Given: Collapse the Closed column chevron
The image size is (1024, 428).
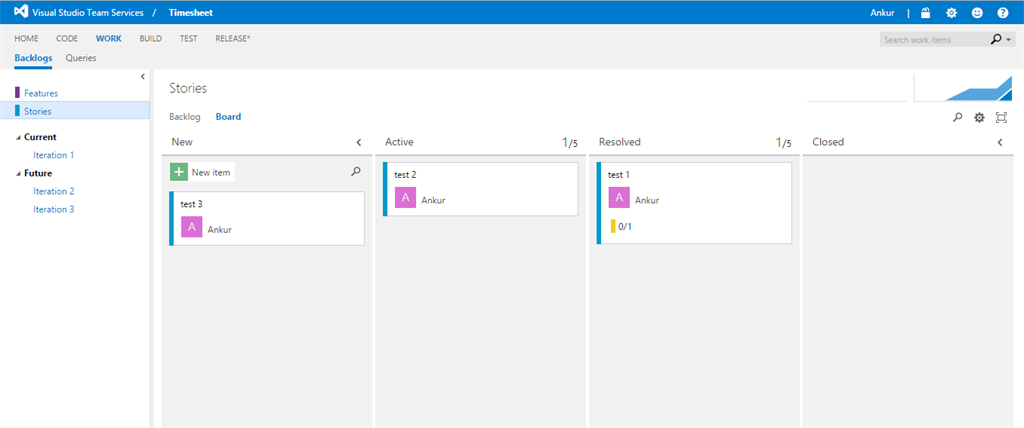Looking at the screenshot, I should 1000,143.
